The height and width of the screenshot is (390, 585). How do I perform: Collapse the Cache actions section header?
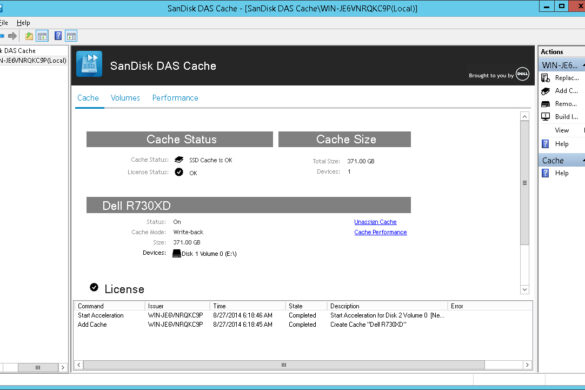[x=583, y=160]
